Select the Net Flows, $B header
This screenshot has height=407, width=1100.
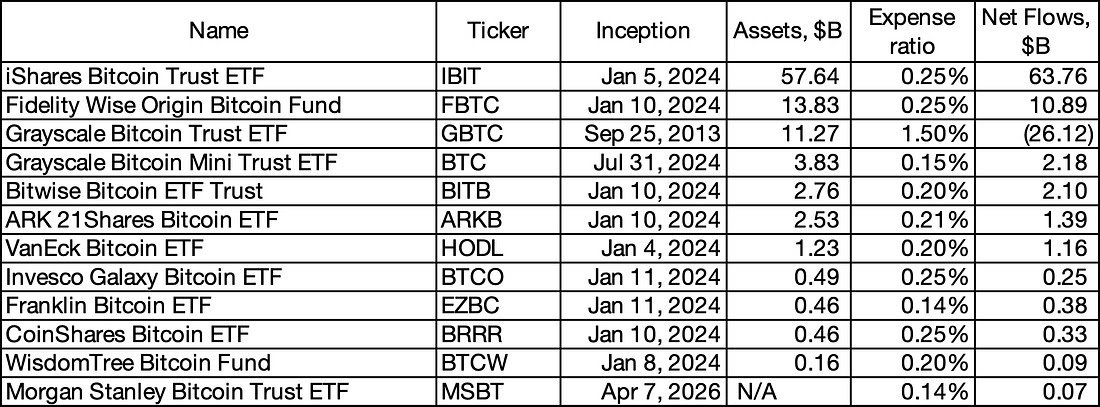pos(1035,30)
